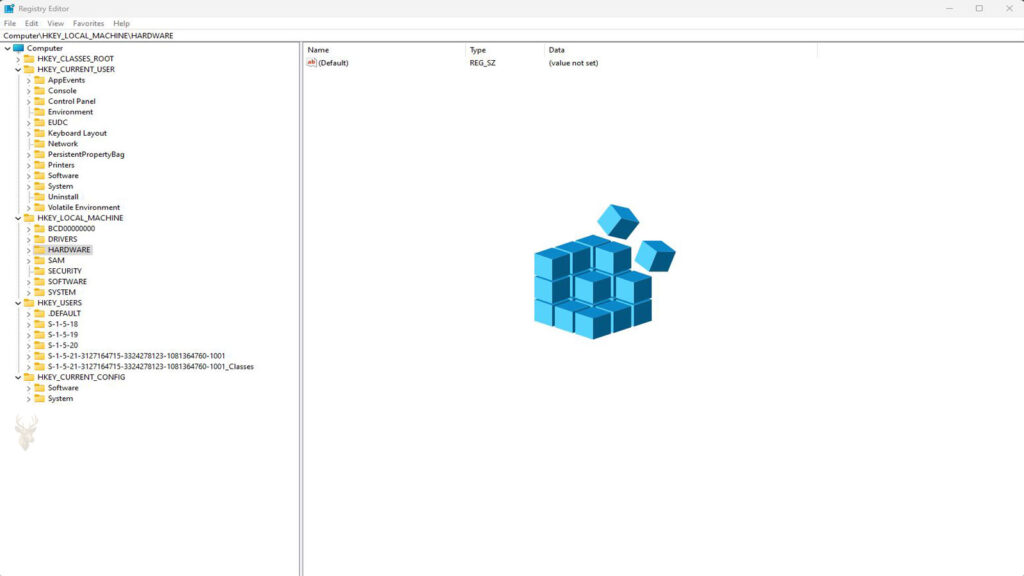Expand the SOFTWARE key under HKEY_LOCAL_MACHINE
1024x576 pixels.
[x=29, y=282]
